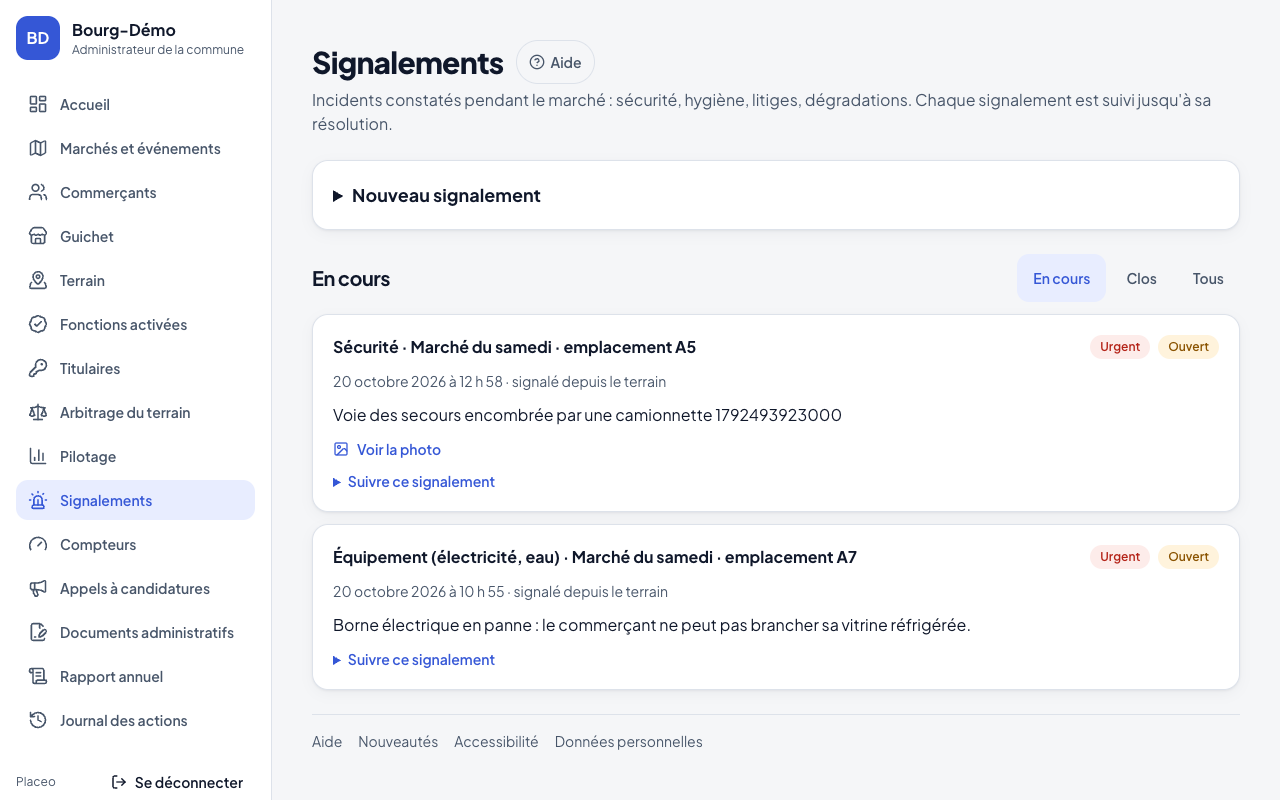This screenshot has height=800, width=1280.
Task: Click the Ouvert badge on the Sécurité report
Action: pos(1188,347)
